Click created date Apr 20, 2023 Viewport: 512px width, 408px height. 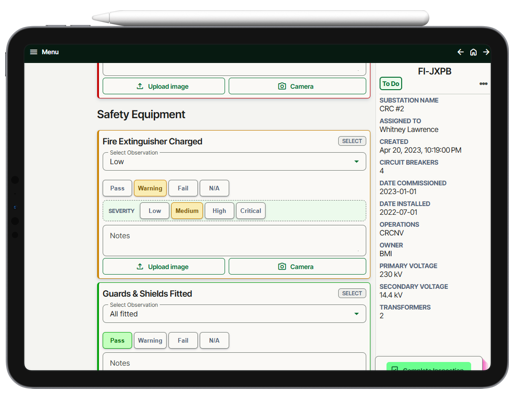[x=420, y=150]
